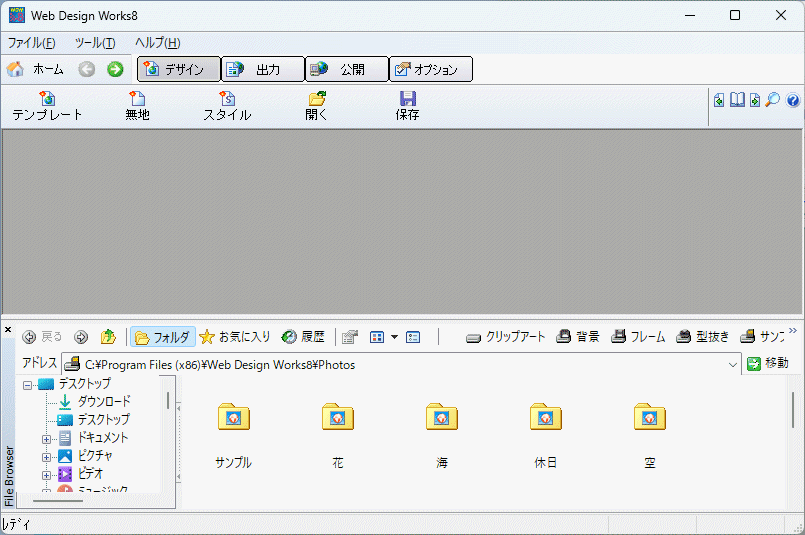Expand the ドキュメント tree node
The image size is (805, 535).
(x=46, y=440)
